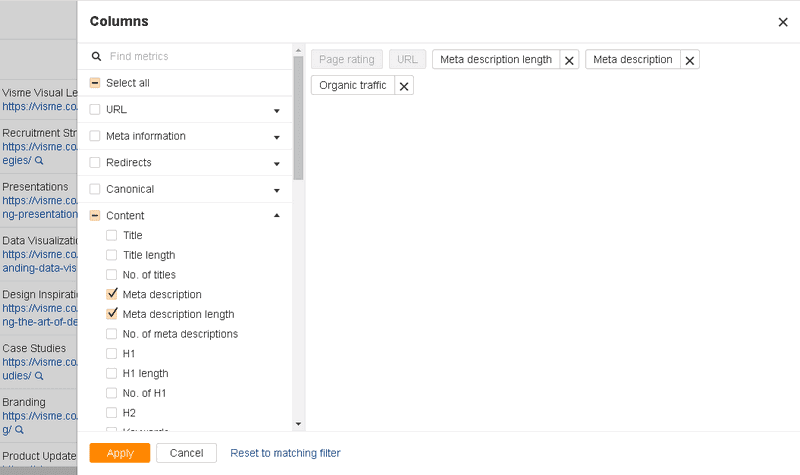Expand the URL metrics group
This screenshot has width=800, height=475.
(276, 110)
